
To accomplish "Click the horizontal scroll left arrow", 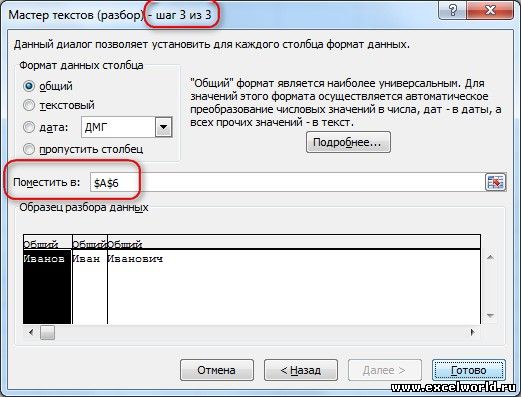I will (x=31, y=332).
